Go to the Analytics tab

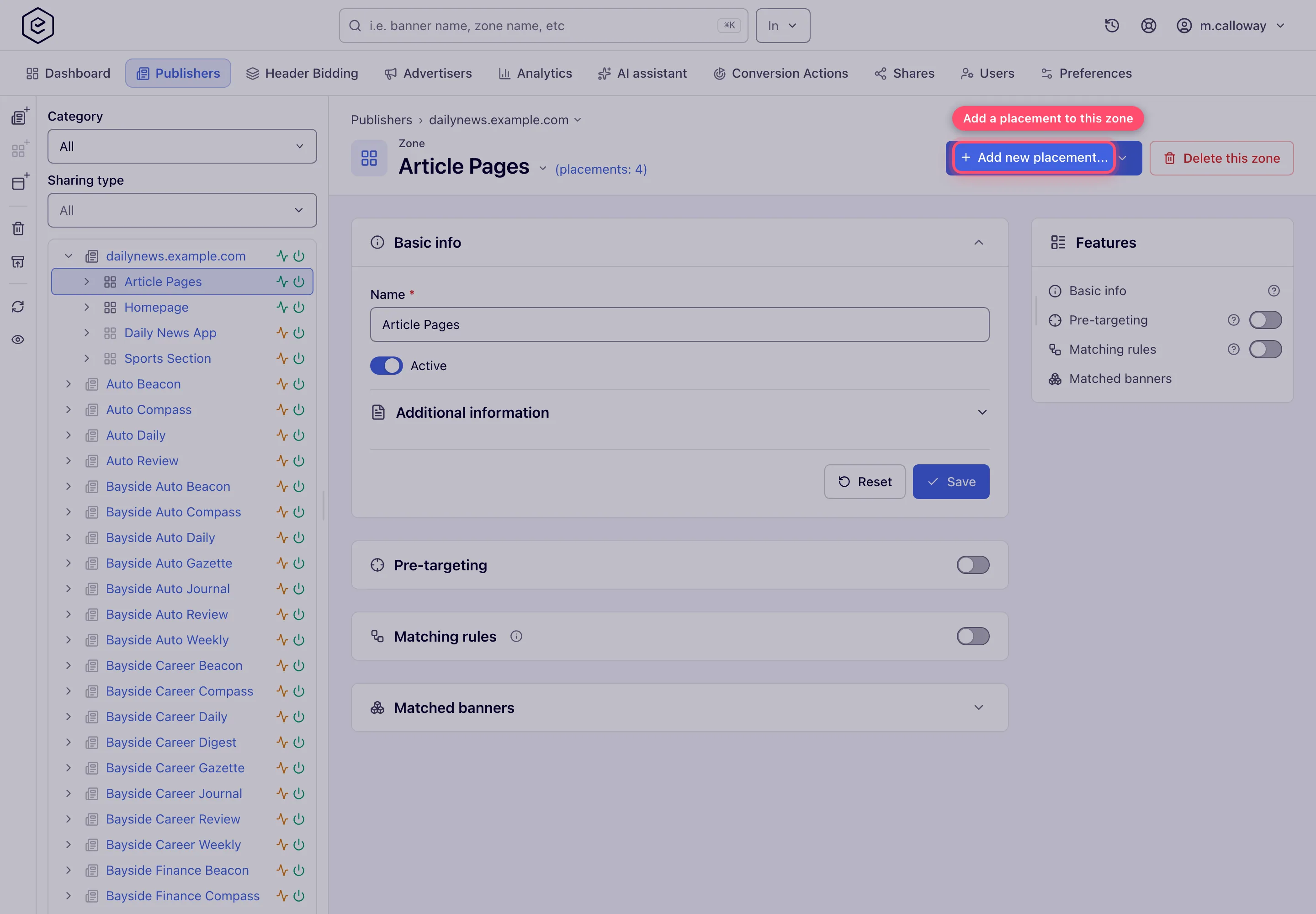535,73
